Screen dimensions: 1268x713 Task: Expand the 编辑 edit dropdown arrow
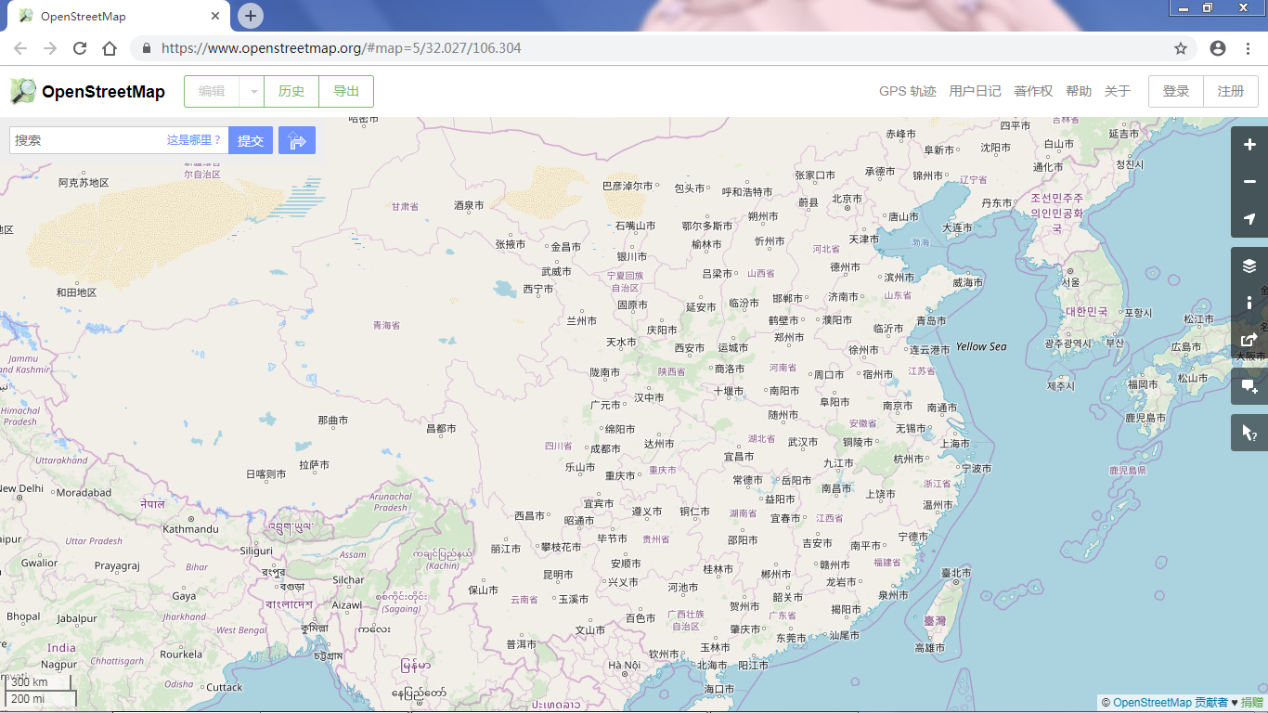pyautogui.click(x=253, y=91)
